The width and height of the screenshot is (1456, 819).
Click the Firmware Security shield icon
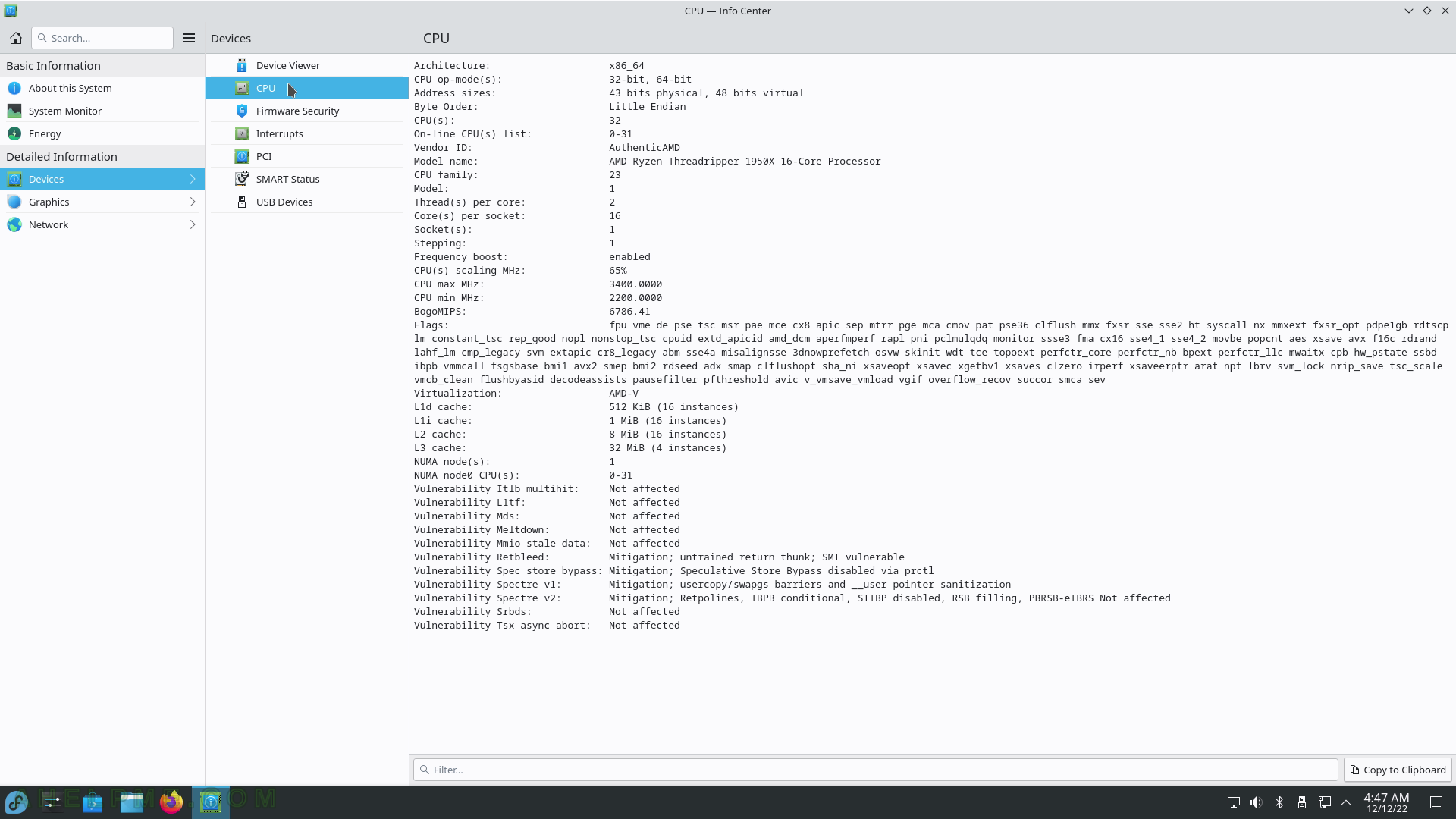point(242,111)
